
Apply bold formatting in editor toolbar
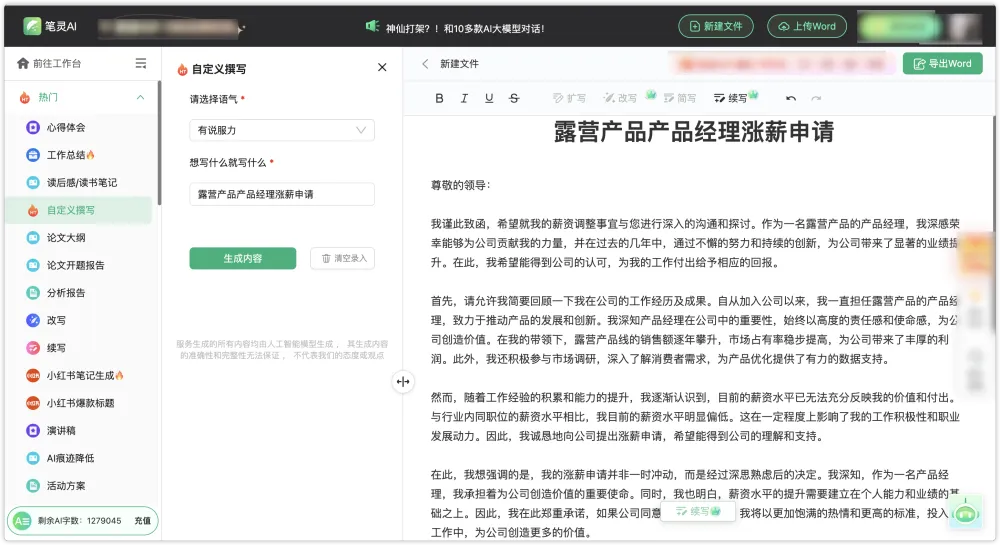coord(439,98)
